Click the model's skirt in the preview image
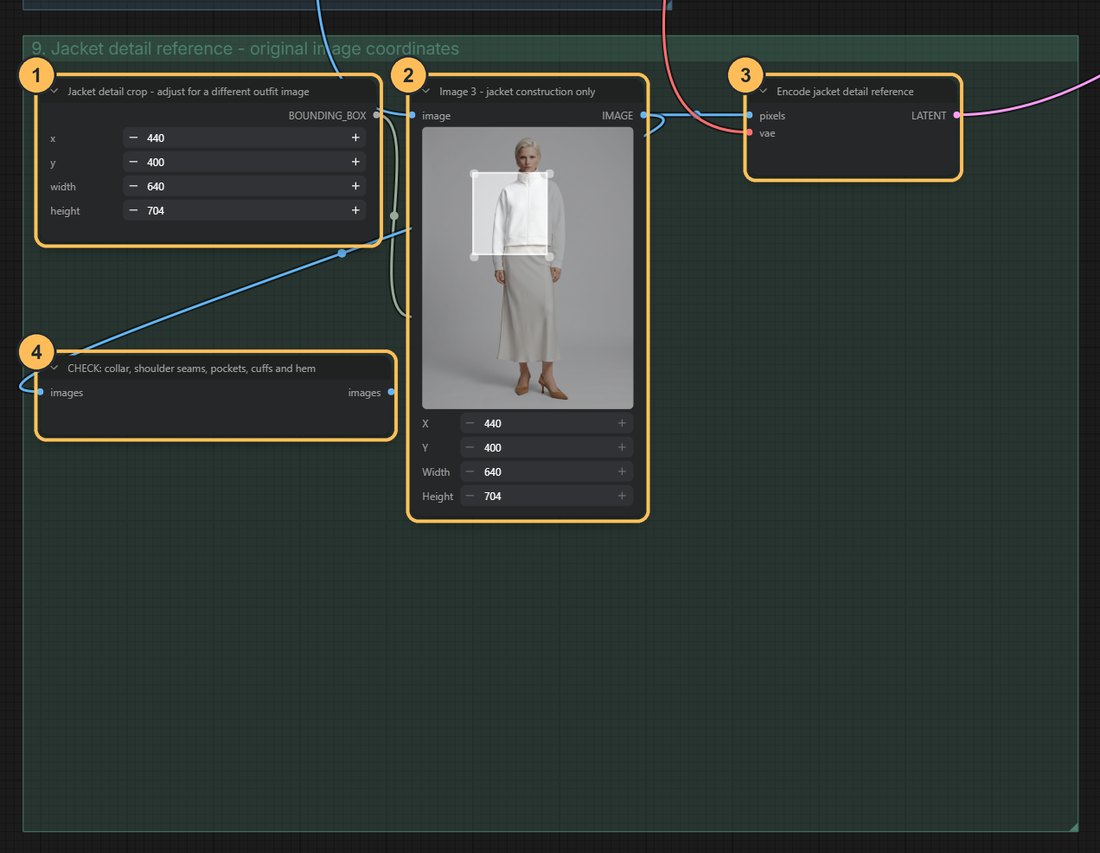The width and height of the screenshot is (1100, 853). [x=528, y=309]
